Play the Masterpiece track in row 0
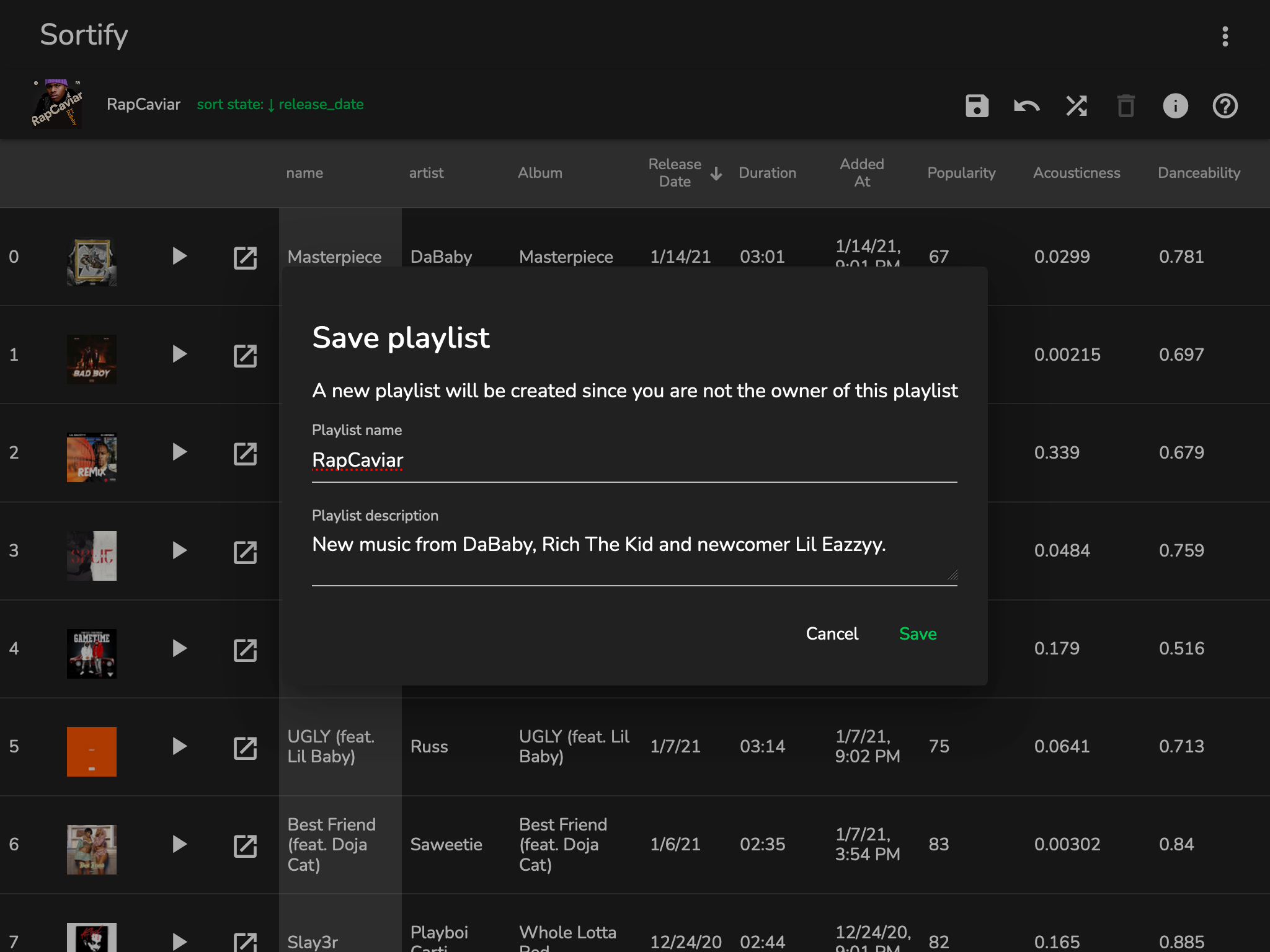The width and height of the screenshot is (1270, 952). (179, 256)
